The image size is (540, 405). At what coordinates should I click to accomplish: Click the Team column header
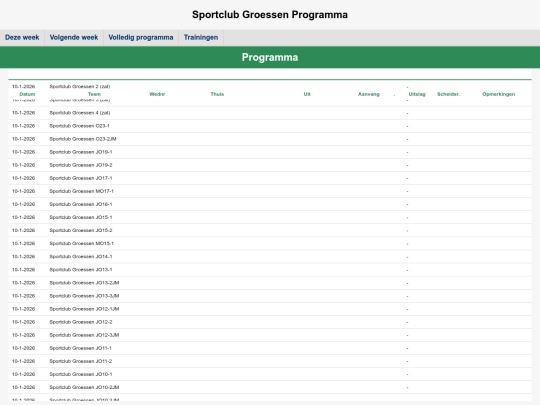click(x=94, y=94)
